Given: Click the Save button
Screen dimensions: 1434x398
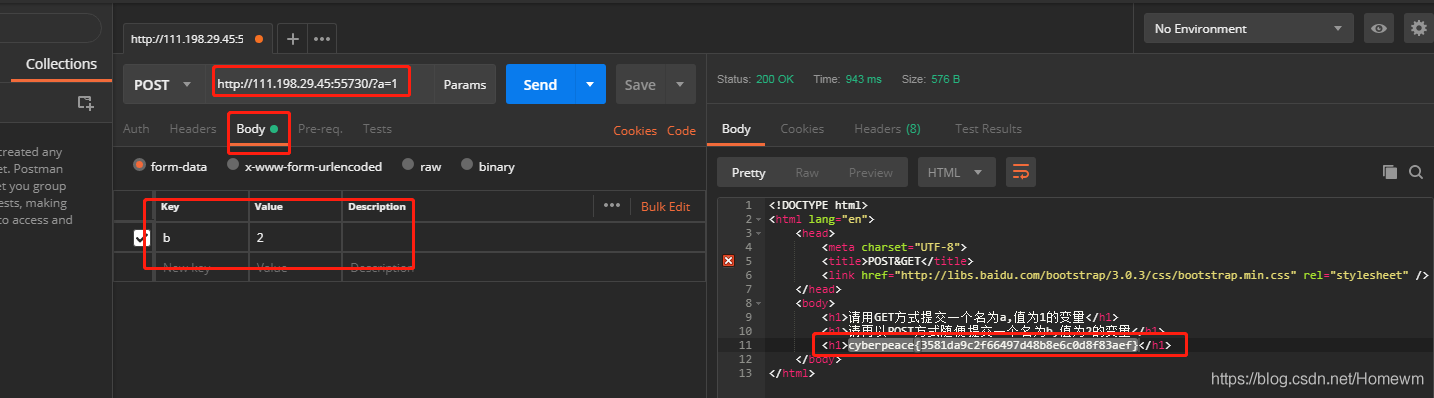Looking at the screenshot, I should pyautogui.click(x=640, y=85).
